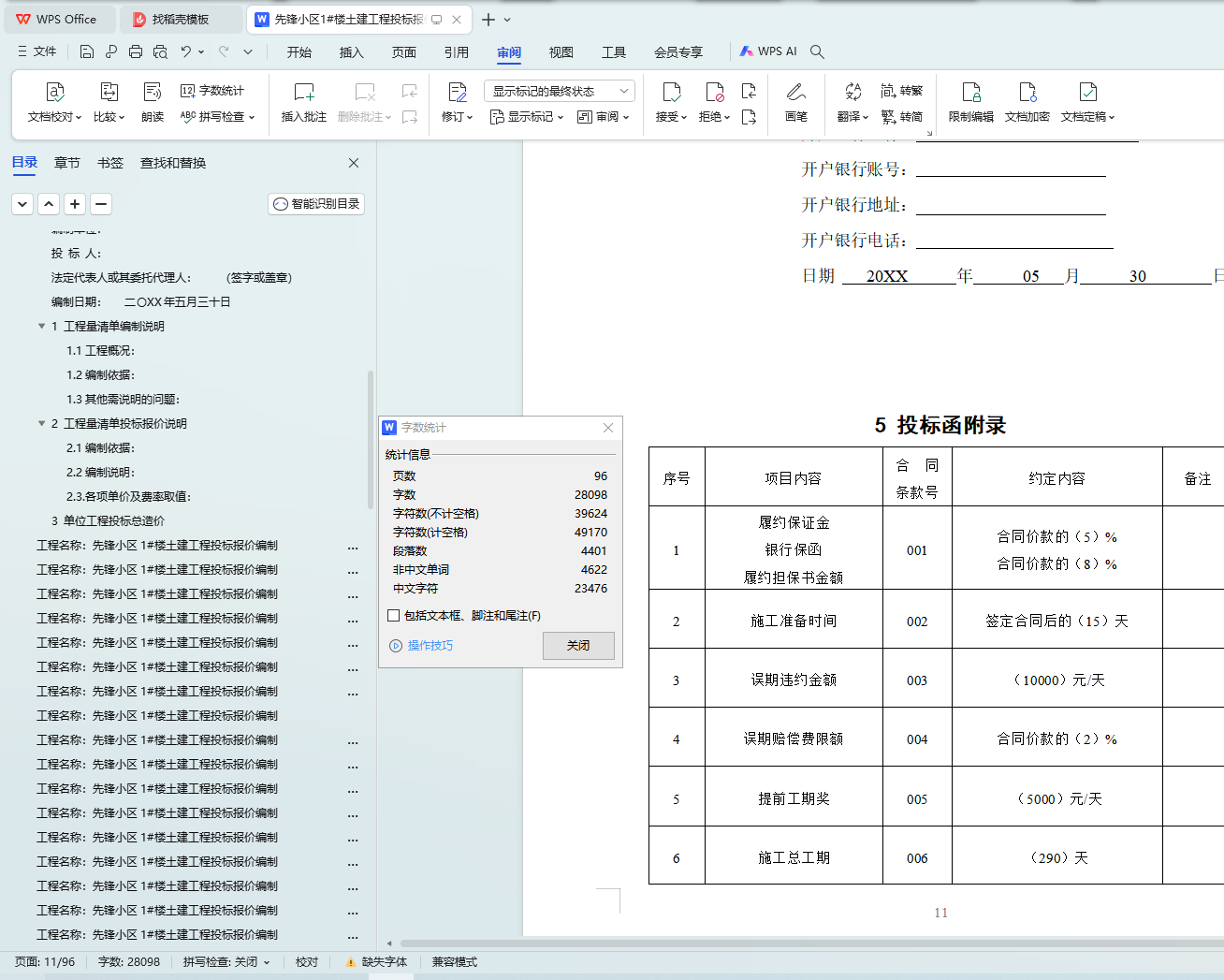Viewport: 1224px width, 980px height.
Task: Click 缺失字体 in the status bar
Action: tap(376, 962)
